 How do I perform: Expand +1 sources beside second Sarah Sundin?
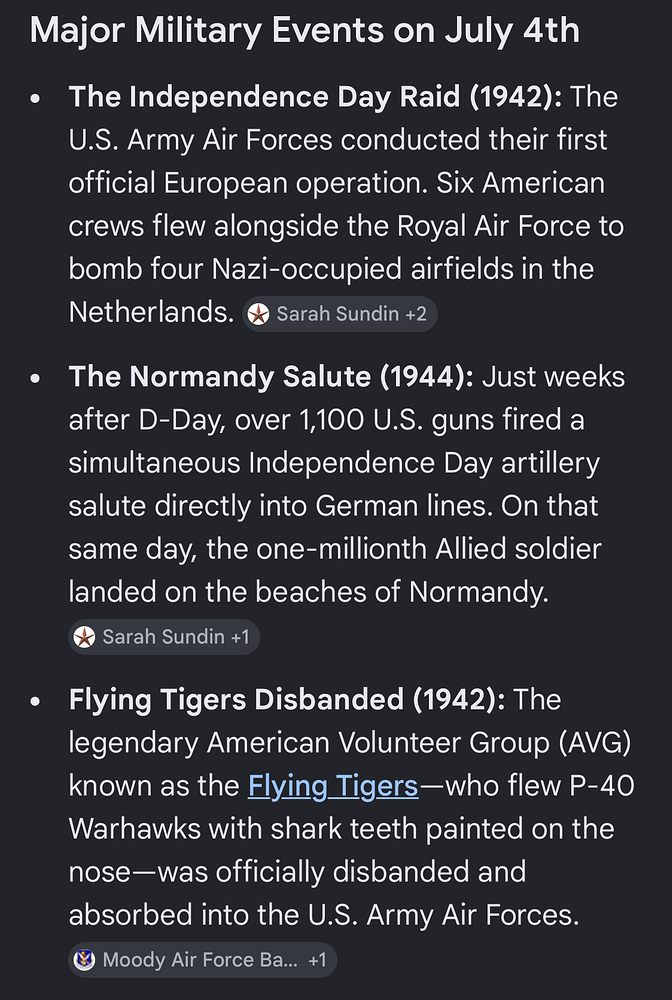pos(240,636)
